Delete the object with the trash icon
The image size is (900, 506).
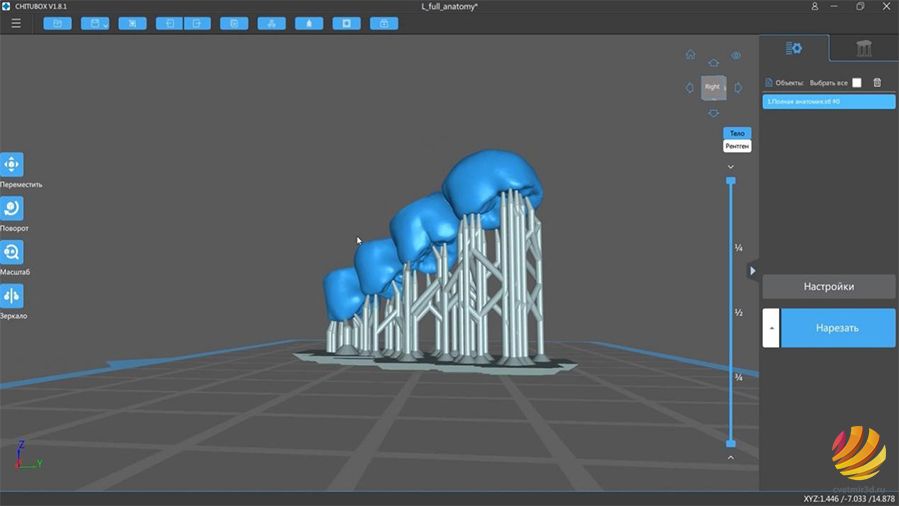click(877, 83)
